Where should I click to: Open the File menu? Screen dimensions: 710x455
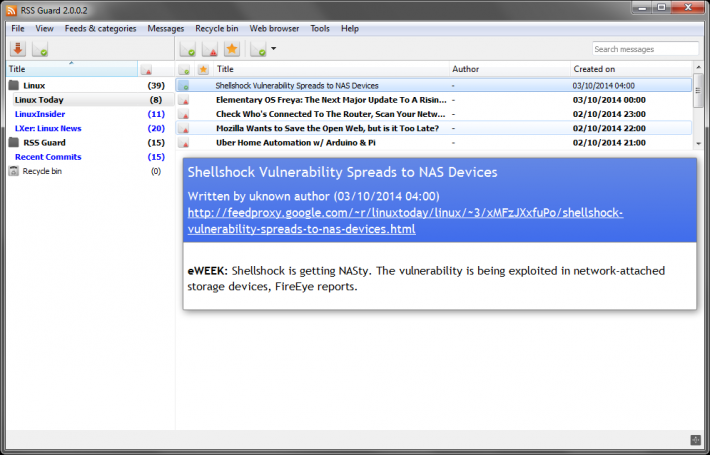[18, 29]
